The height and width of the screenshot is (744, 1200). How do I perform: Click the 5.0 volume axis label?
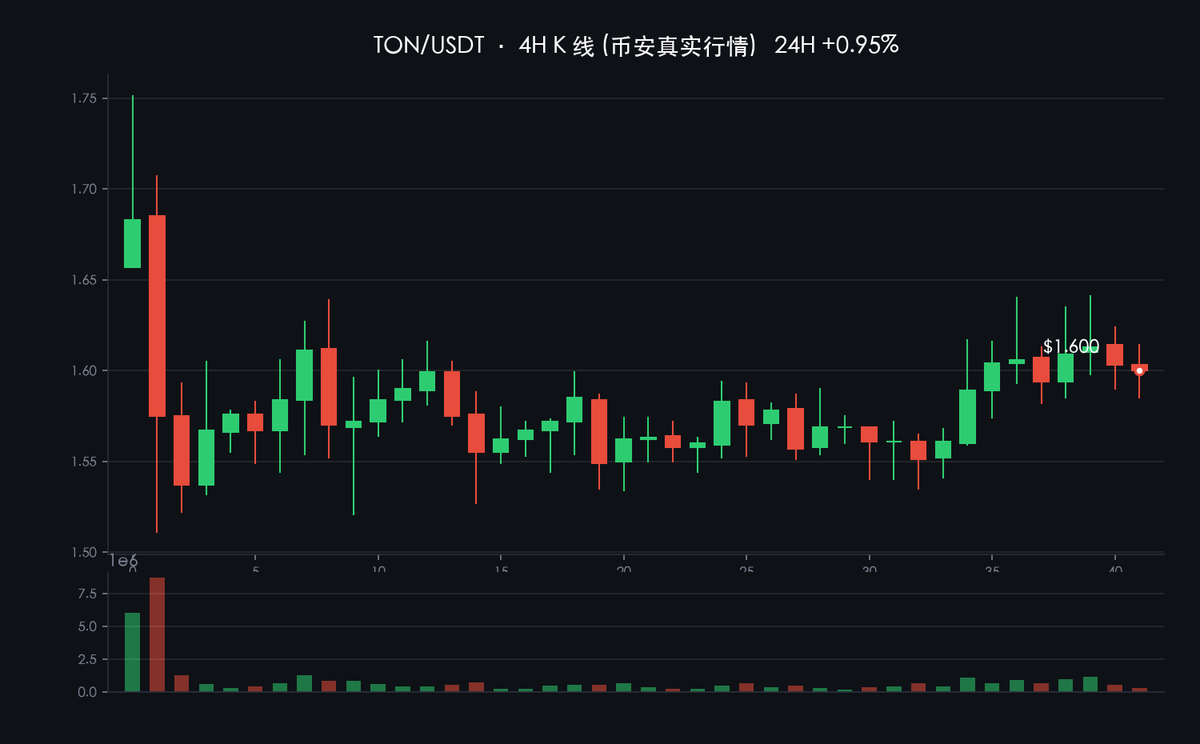click(89, 627)
